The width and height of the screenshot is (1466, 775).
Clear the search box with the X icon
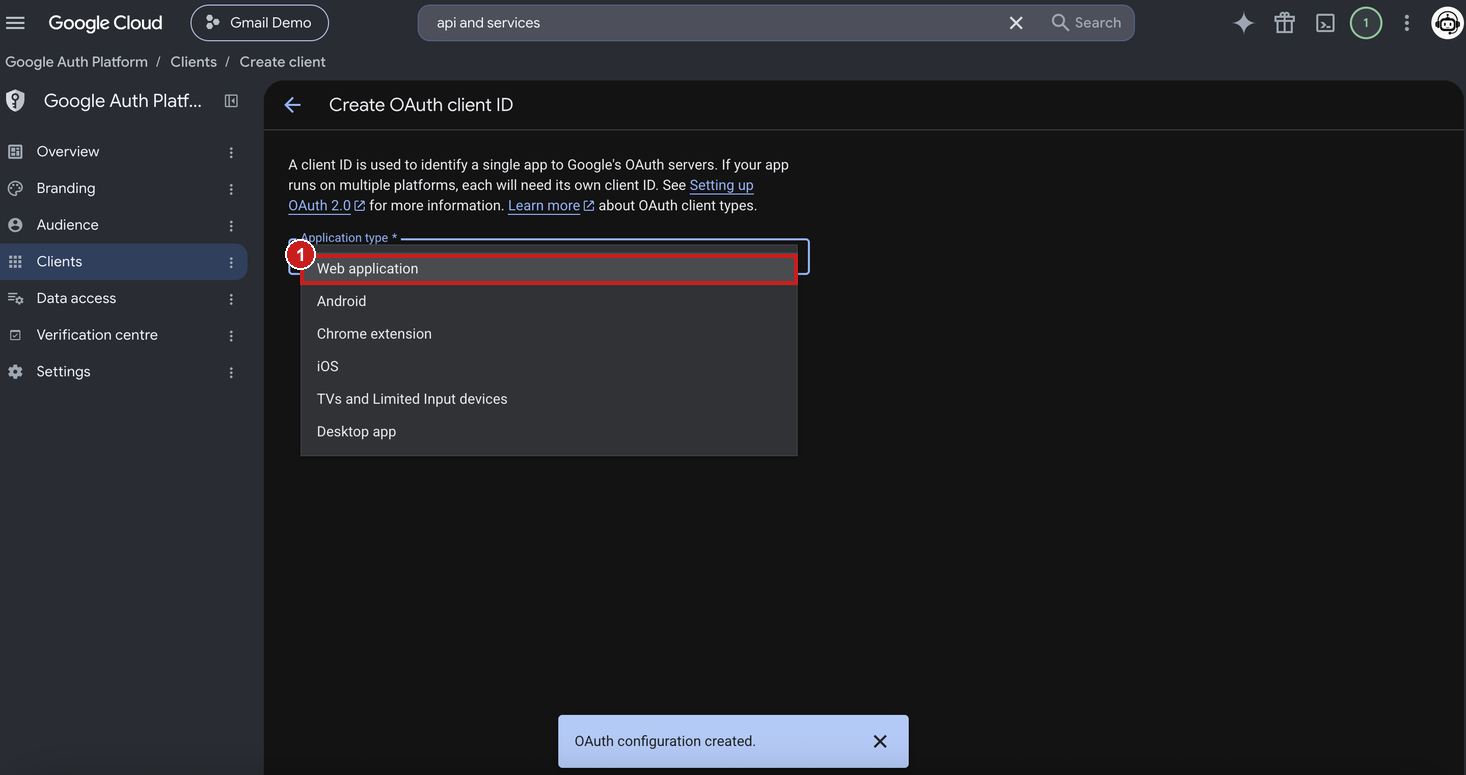point(1016,22)
